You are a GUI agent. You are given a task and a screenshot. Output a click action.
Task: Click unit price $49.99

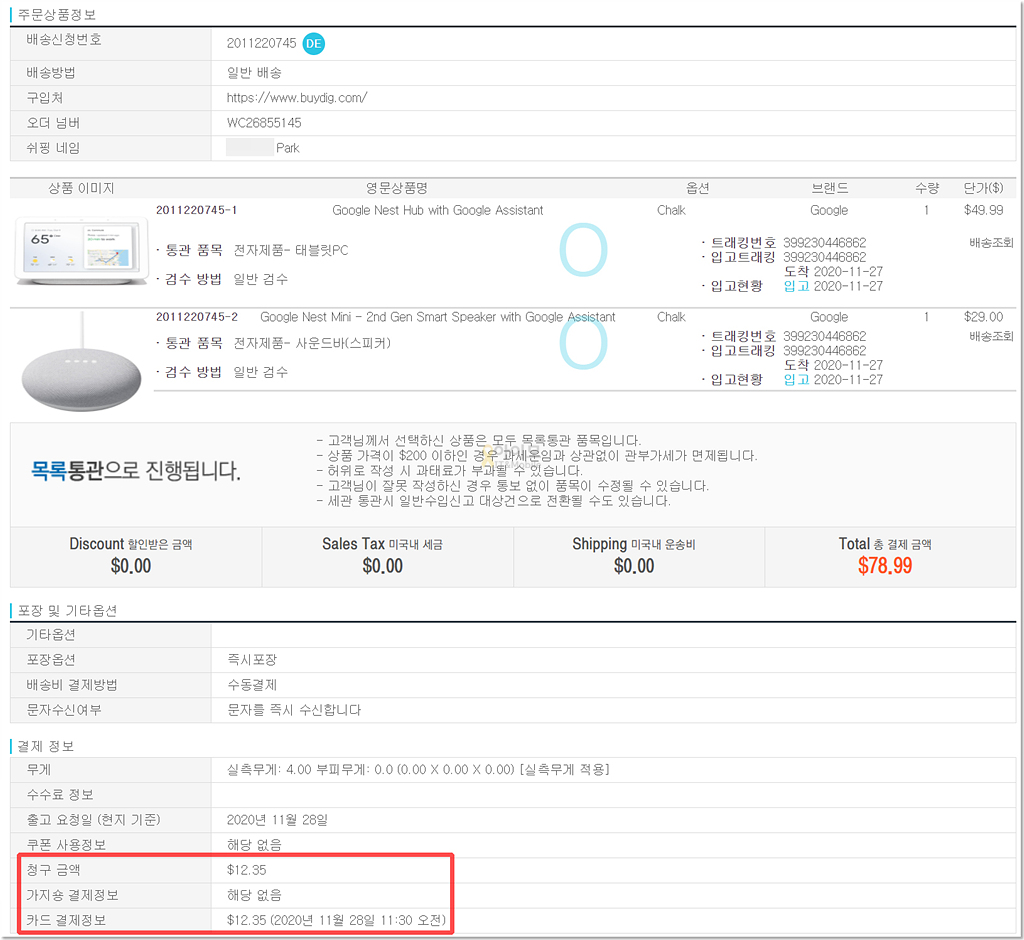(x=984, y=210)
